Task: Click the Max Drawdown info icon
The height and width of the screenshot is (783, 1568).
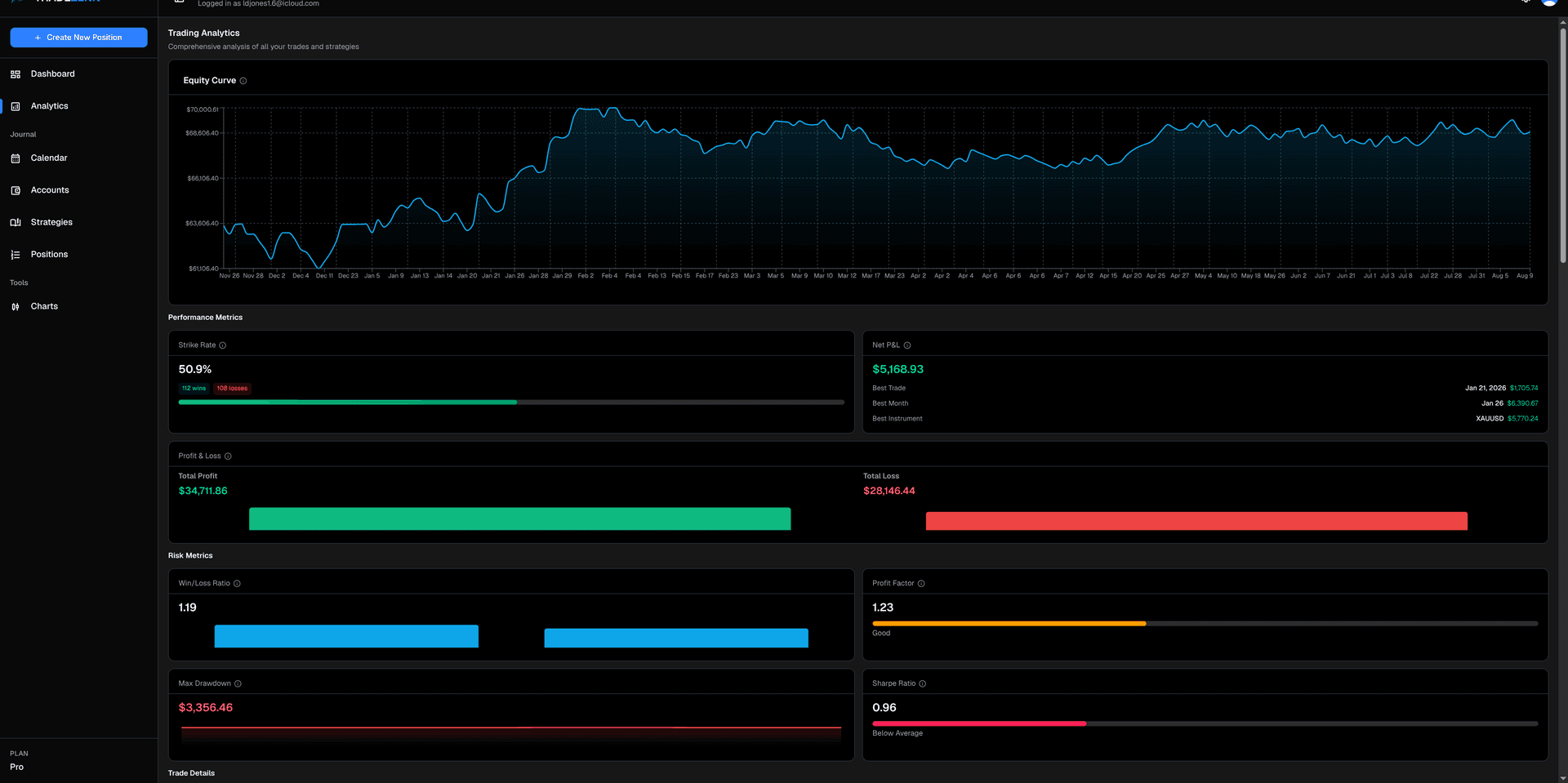Action: coord(238,684)
